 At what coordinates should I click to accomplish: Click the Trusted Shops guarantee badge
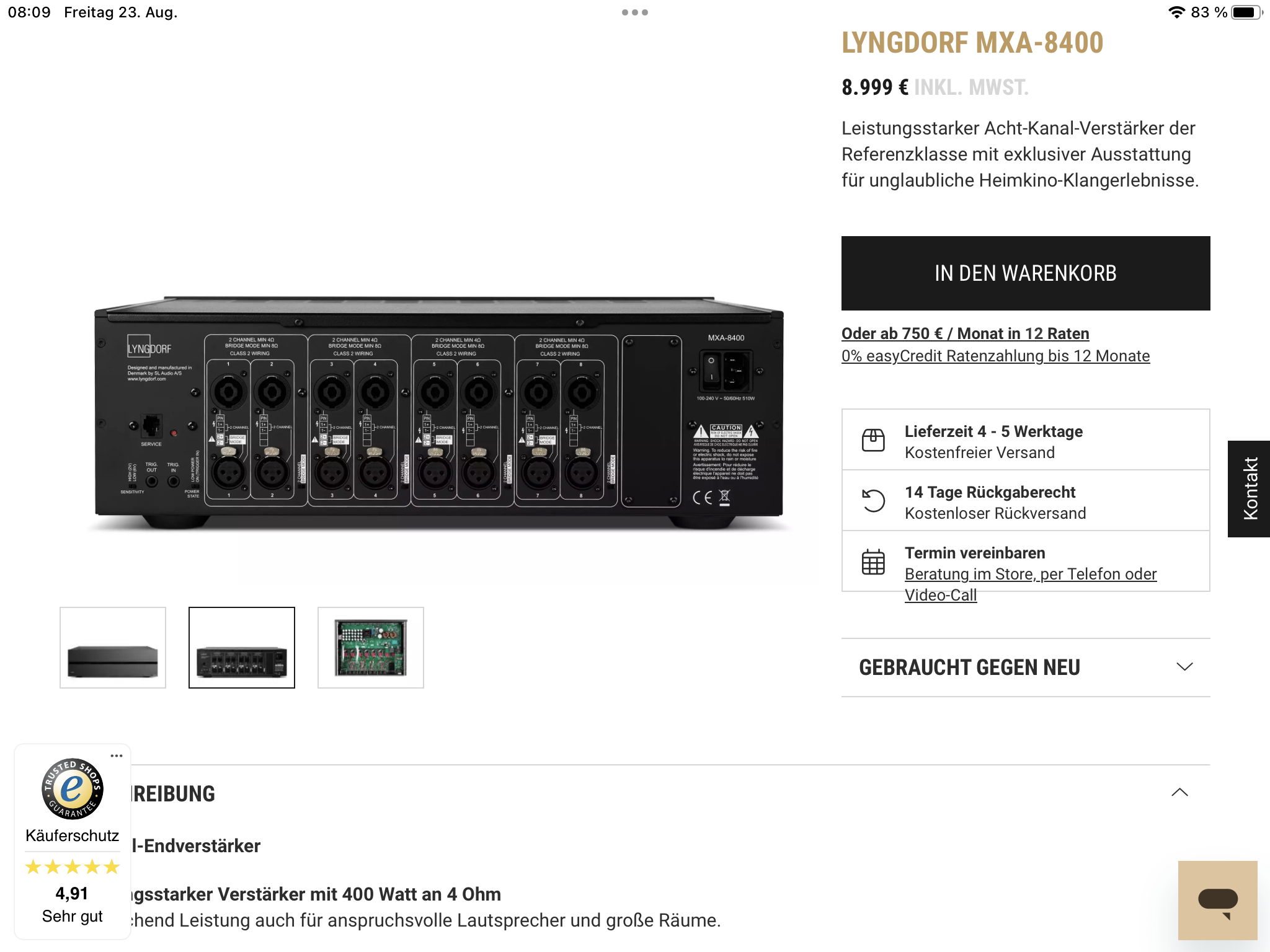coord(73,788)
